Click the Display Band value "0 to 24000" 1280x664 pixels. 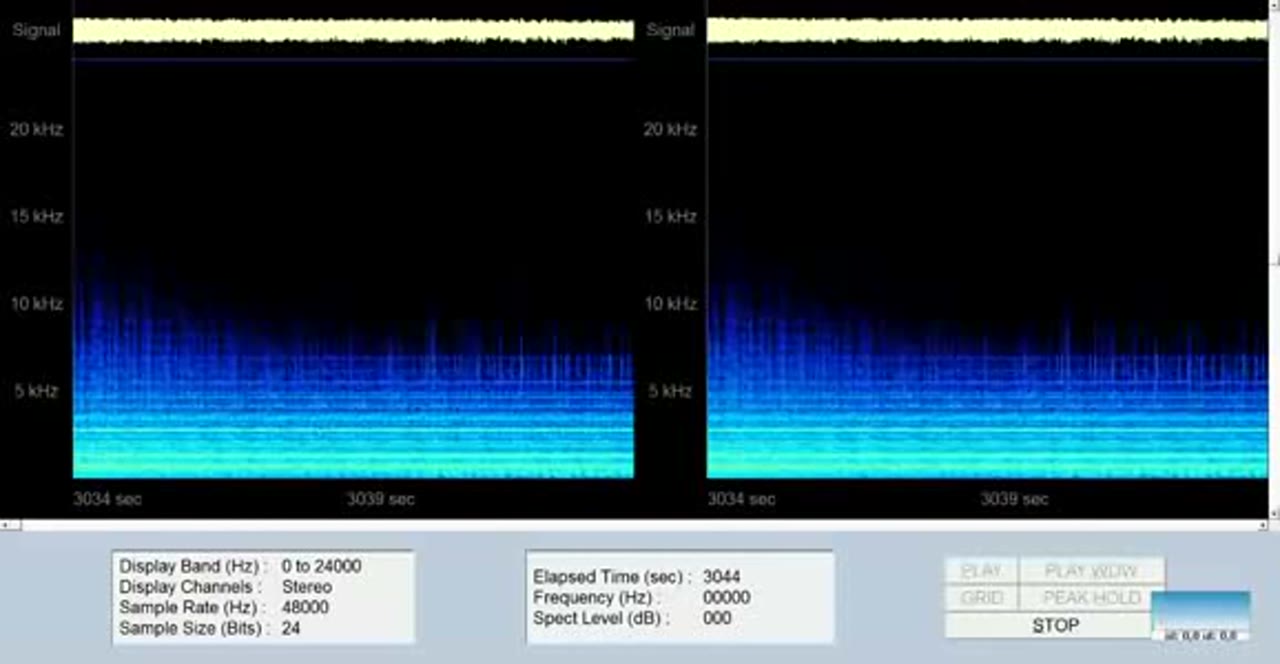tap(321, 566)
